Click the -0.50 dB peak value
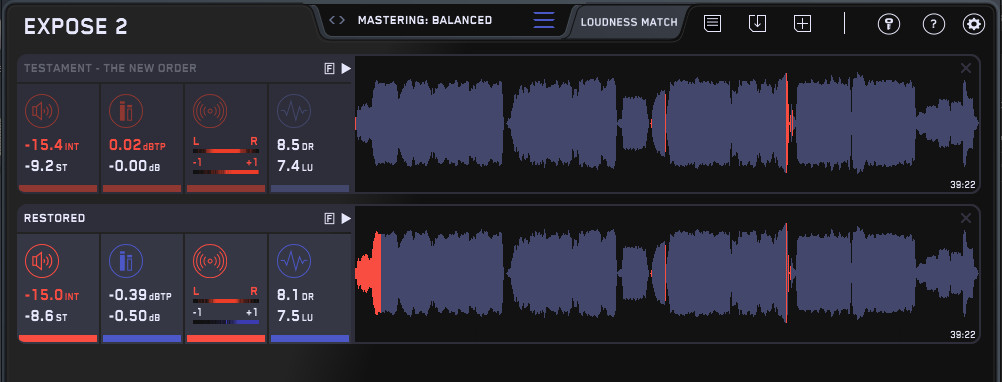 pos(134,317)
